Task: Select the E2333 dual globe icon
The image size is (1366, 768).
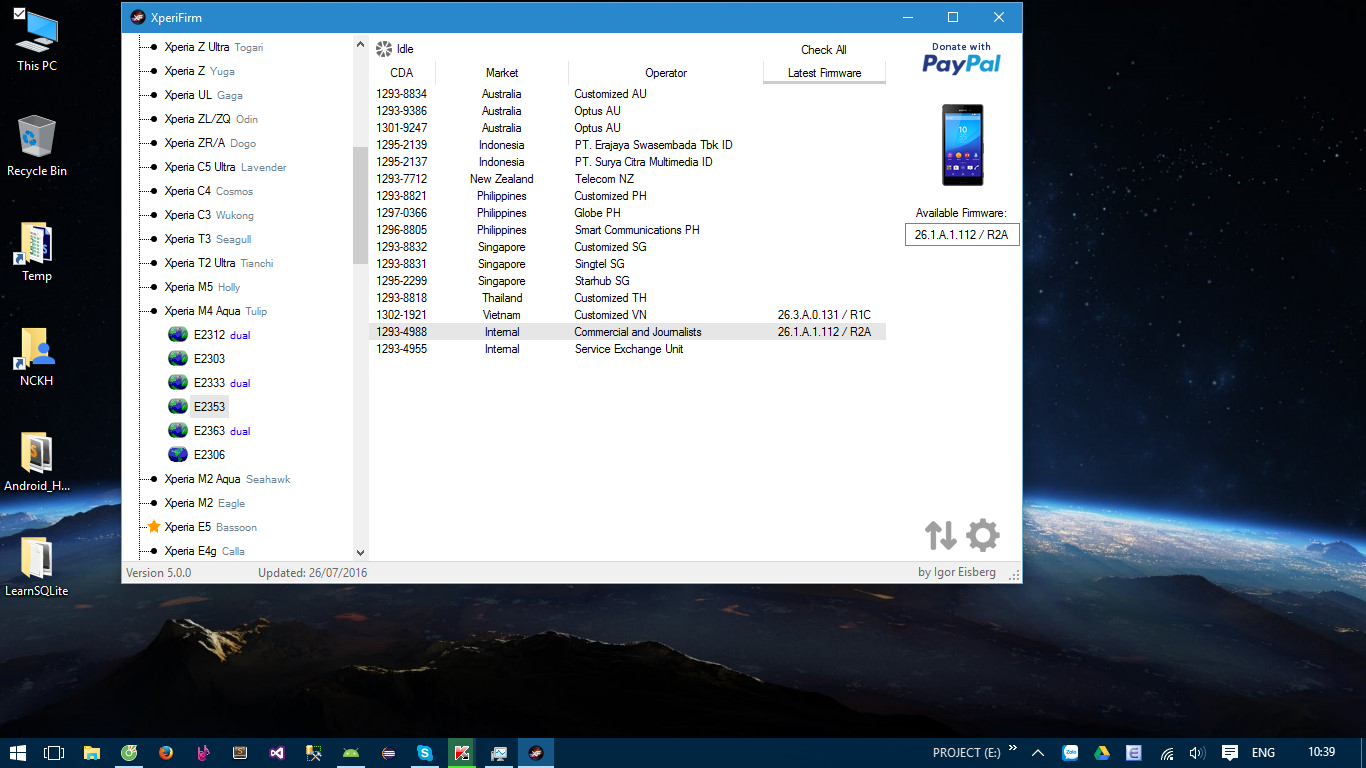Action: (178, 382)
